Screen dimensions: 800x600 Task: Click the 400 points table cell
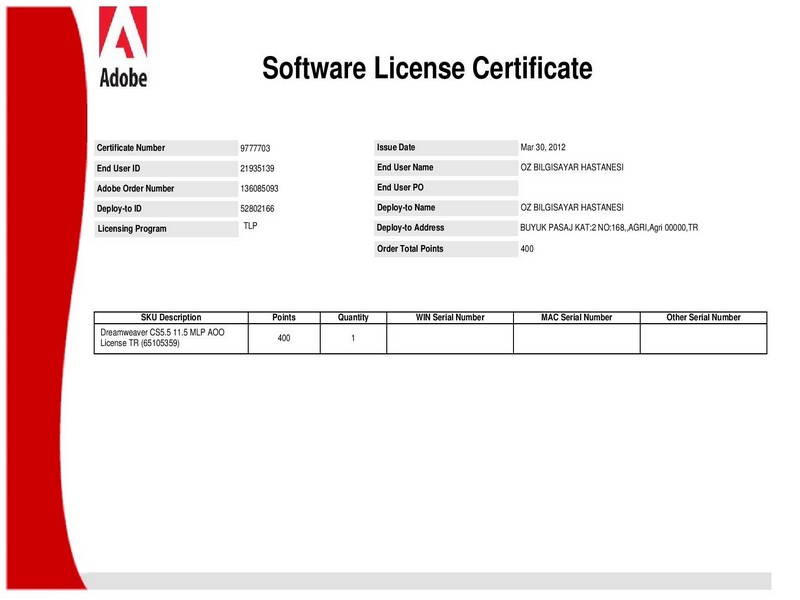(284, 339)
